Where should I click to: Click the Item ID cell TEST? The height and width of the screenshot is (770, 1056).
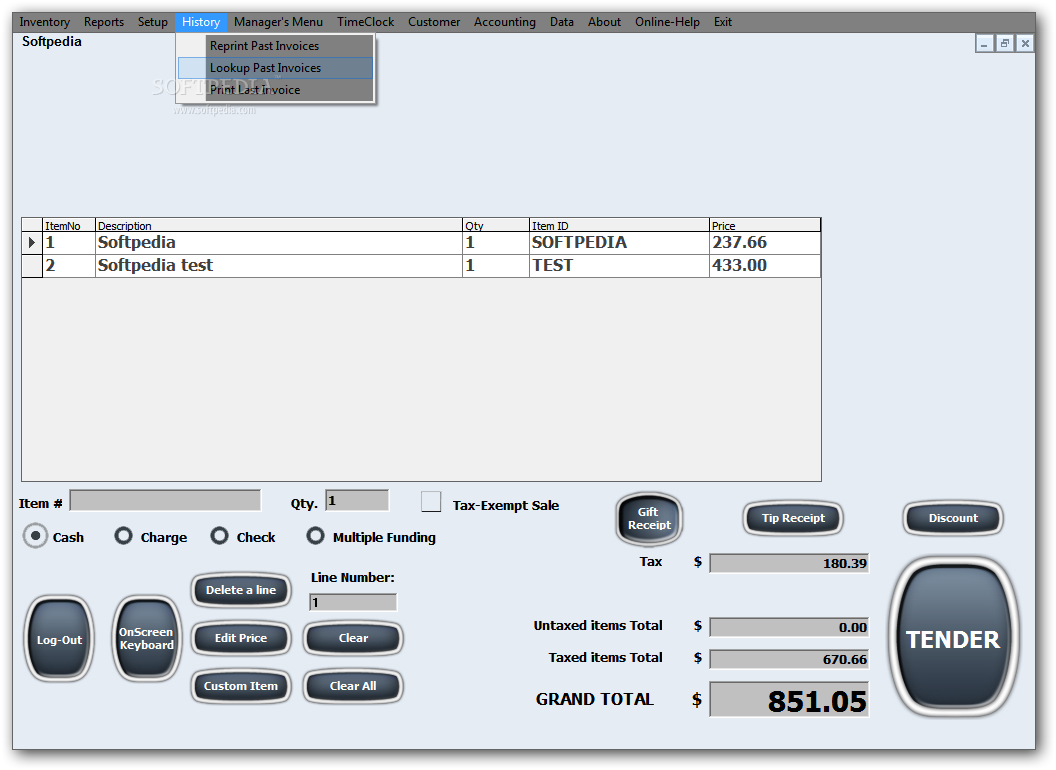tap(620, 265)
